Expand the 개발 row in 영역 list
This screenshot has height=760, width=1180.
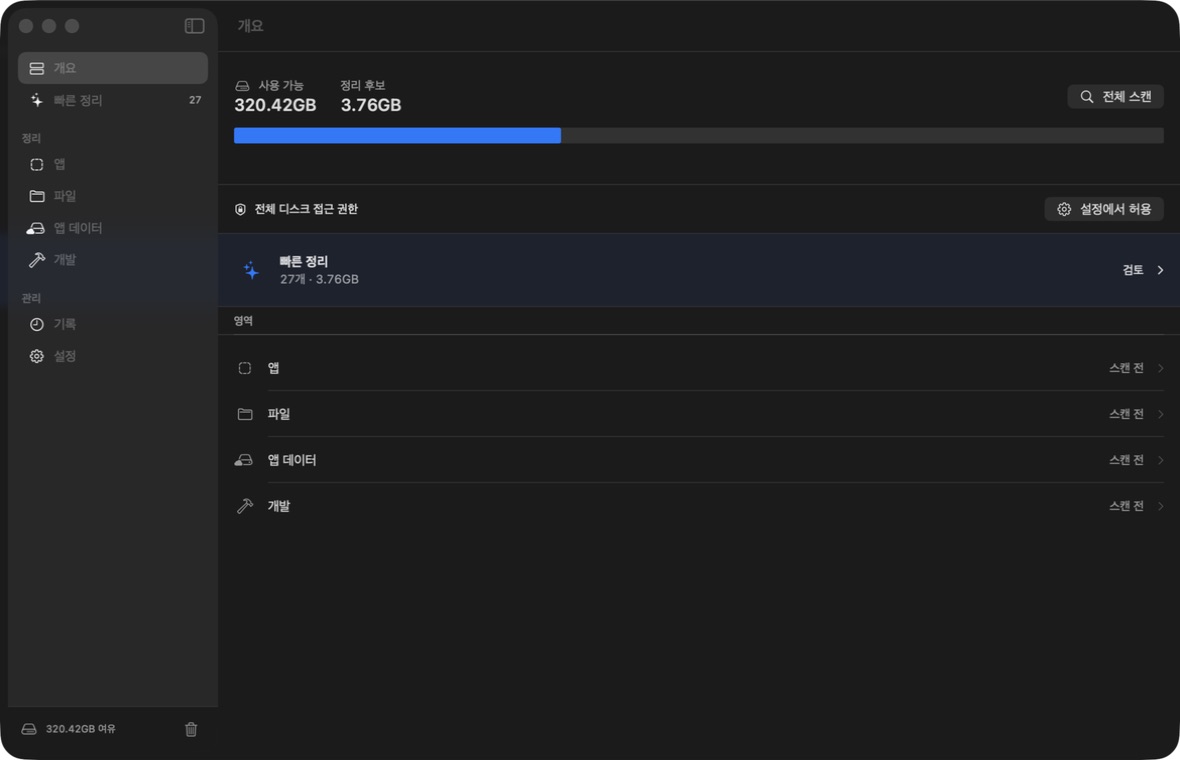(699, 506)
